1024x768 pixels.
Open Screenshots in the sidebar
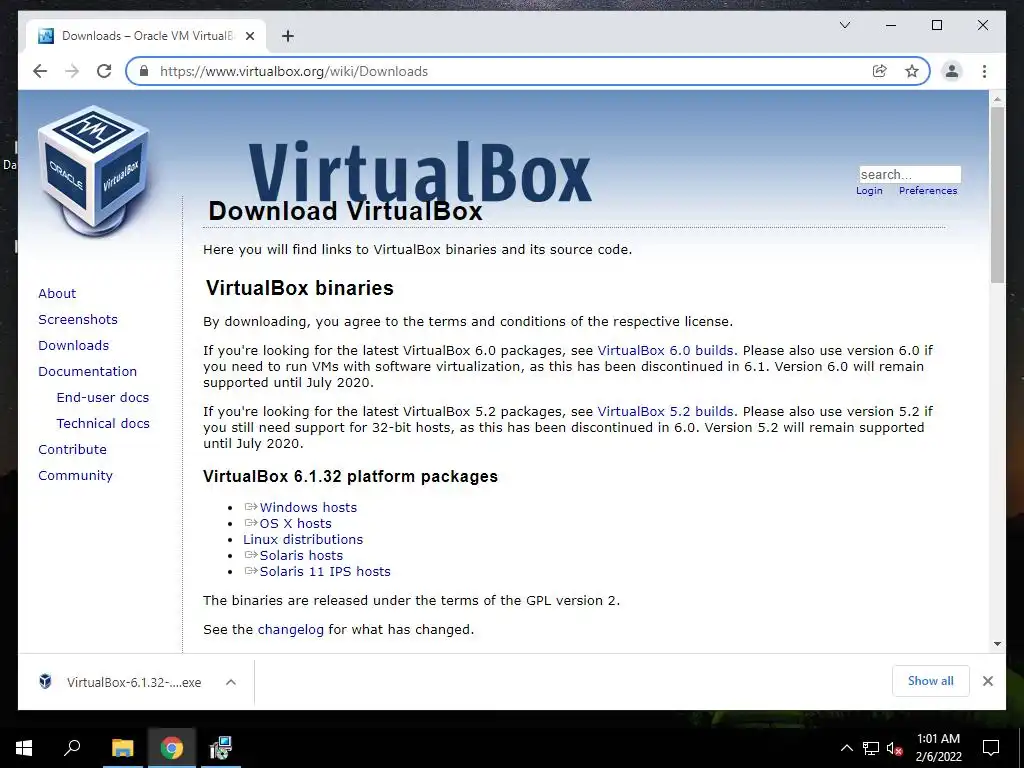78,319
